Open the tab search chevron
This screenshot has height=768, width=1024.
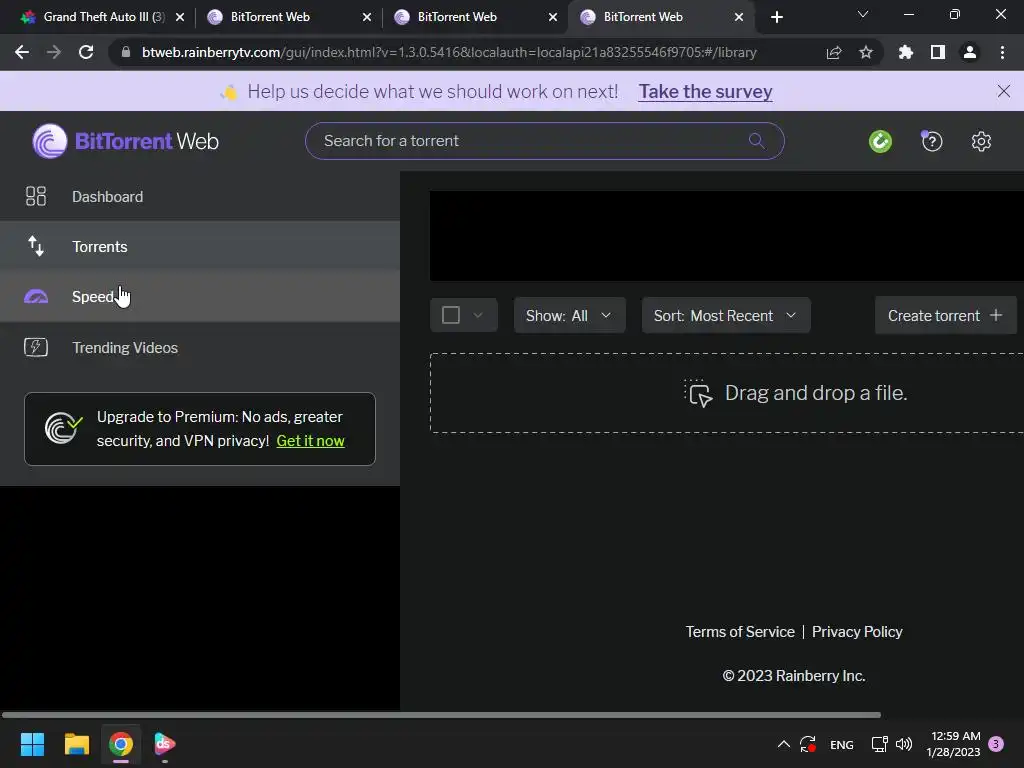[863, 14]
